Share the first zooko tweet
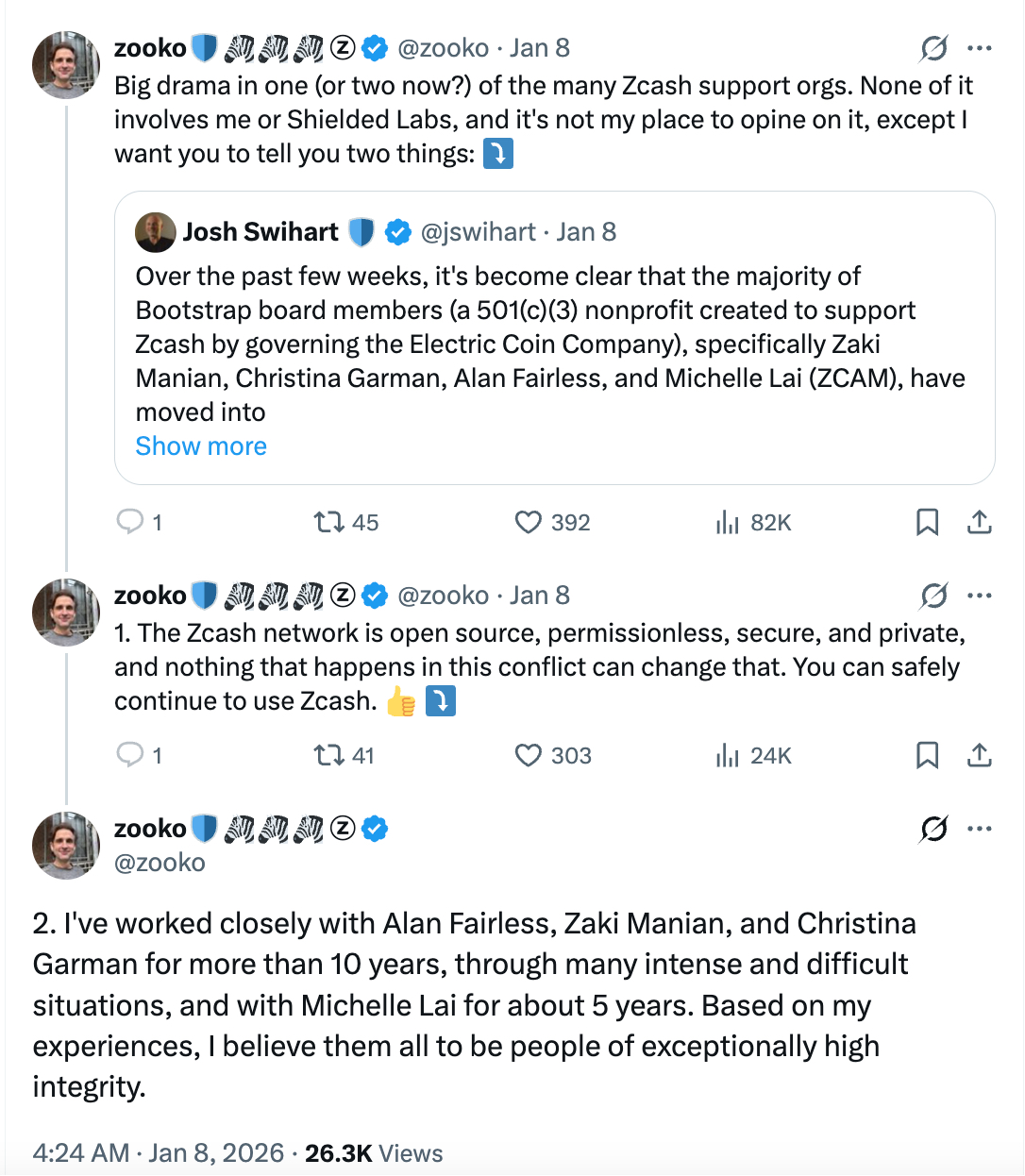The width and height of the screenshot is (1025, 1176). click(x=980, y=522)
